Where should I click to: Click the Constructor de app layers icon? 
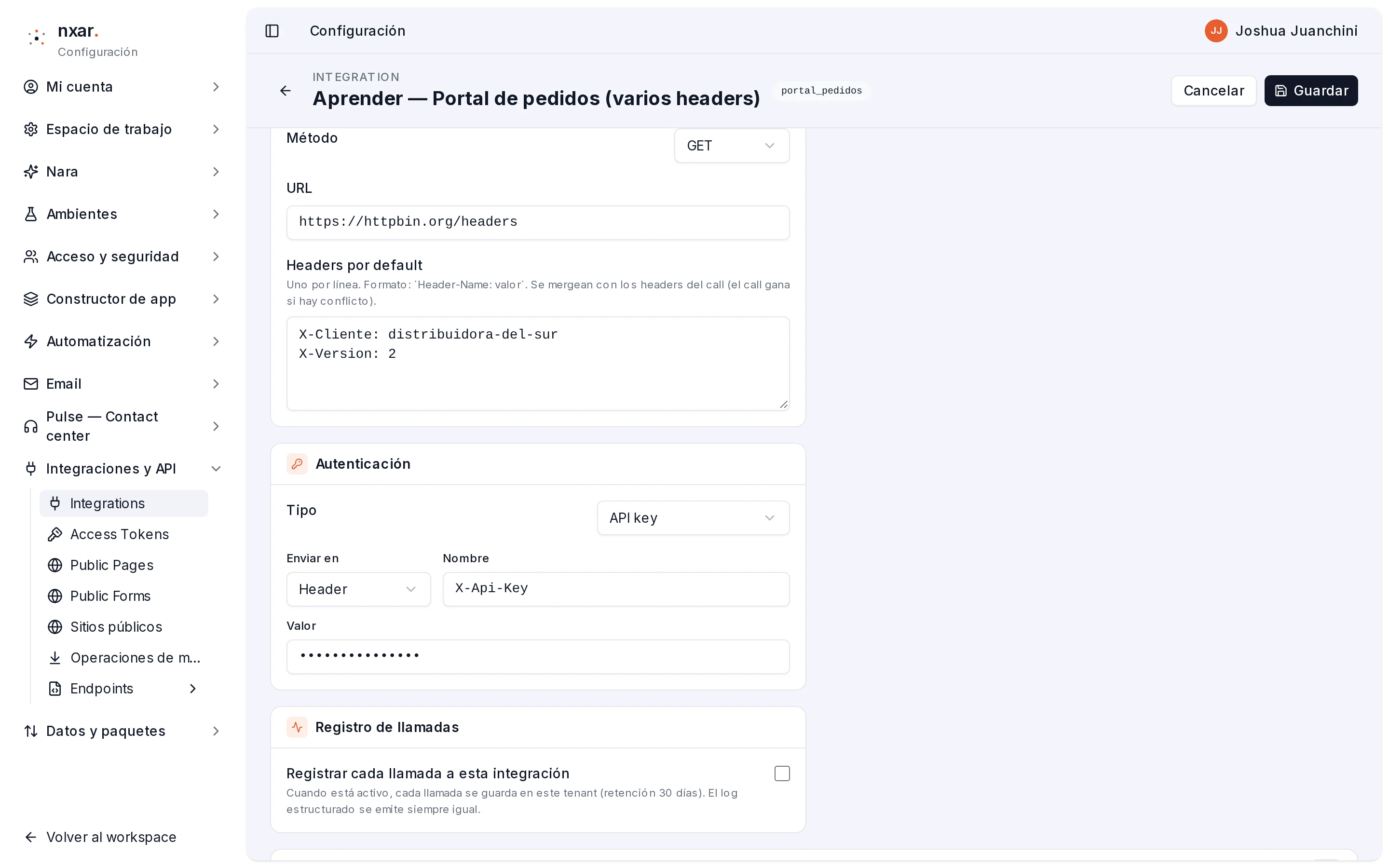click(31, 299)
